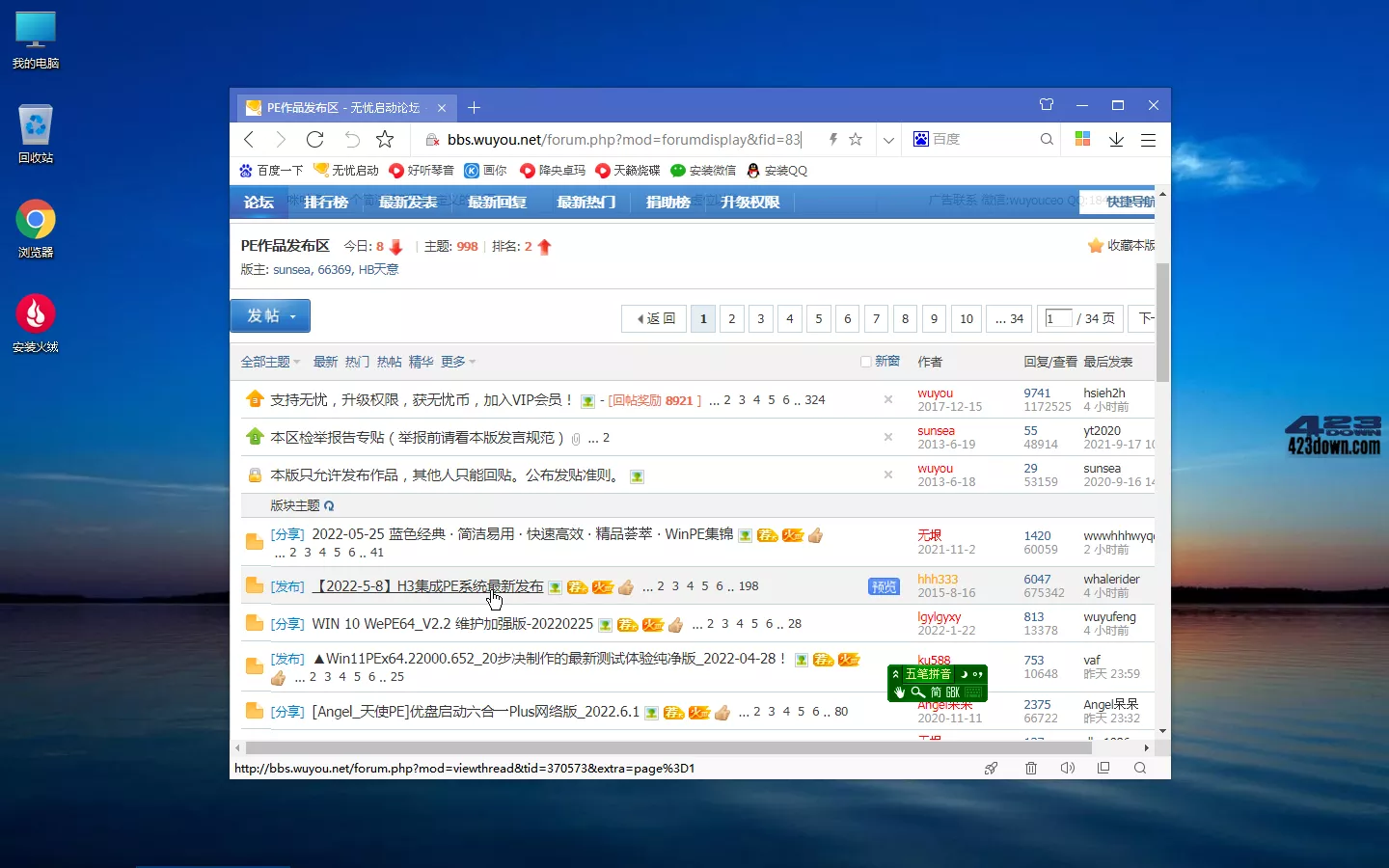Open the download manager icon in toolbar
1389x868 pixels.
coord(1116,139)
